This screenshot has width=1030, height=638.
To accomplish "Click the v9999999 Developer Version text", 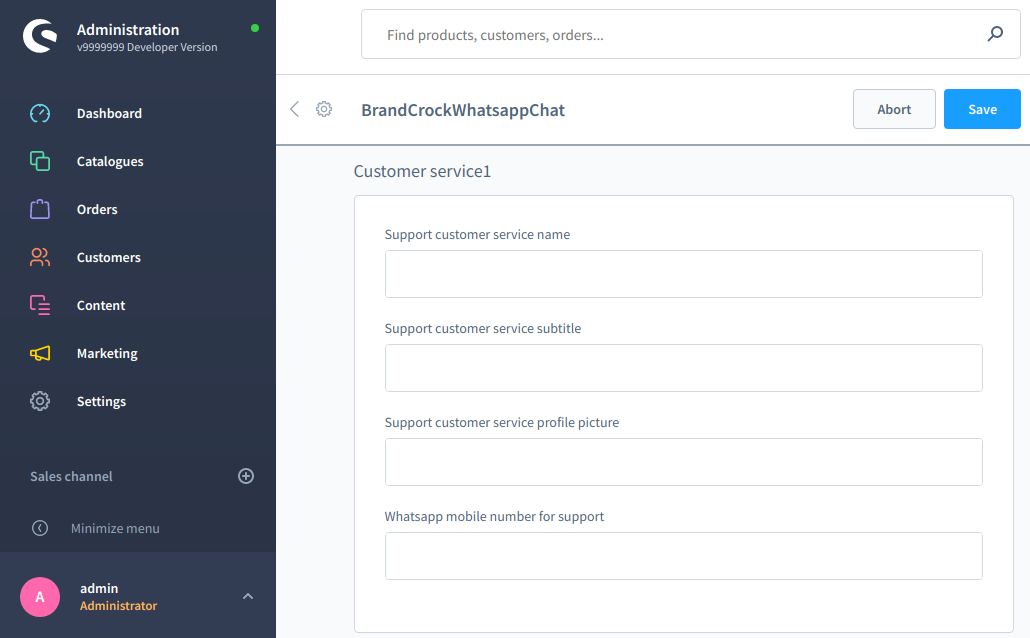I will (147, 47).
